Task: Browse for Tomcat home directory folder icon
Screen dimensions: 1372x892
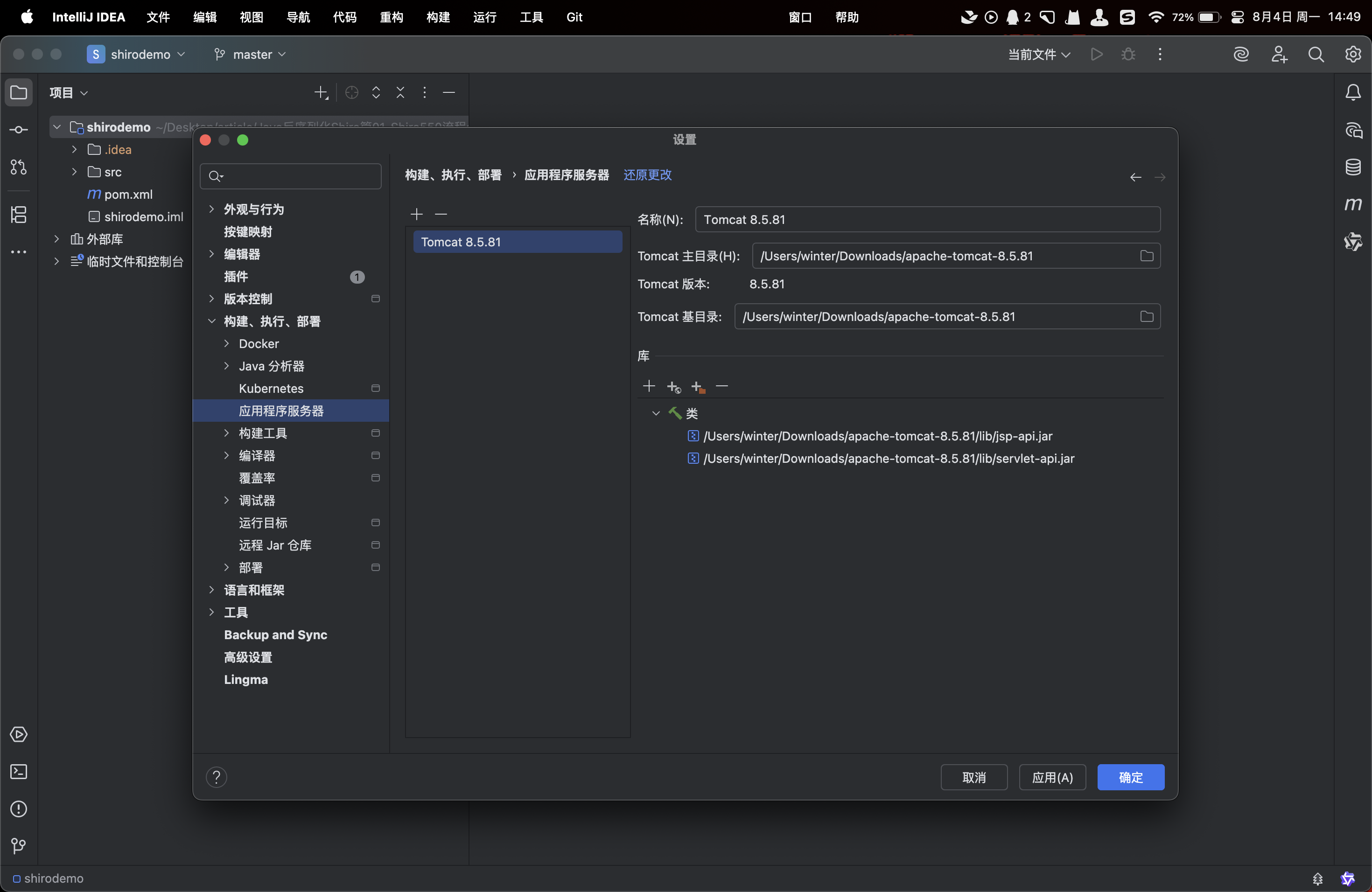Action: (1146, 256)
